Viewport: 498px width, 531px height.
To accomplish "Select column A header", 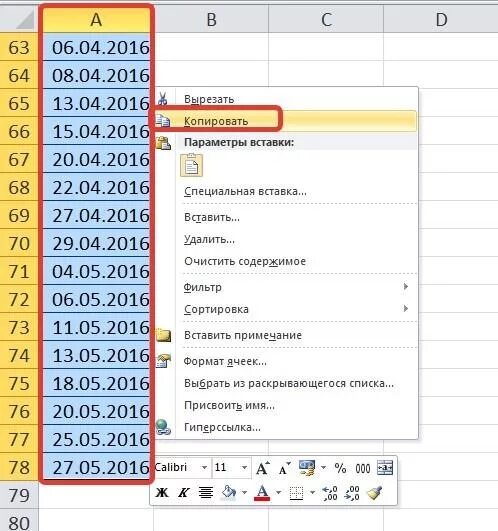I will pos(96,20).
